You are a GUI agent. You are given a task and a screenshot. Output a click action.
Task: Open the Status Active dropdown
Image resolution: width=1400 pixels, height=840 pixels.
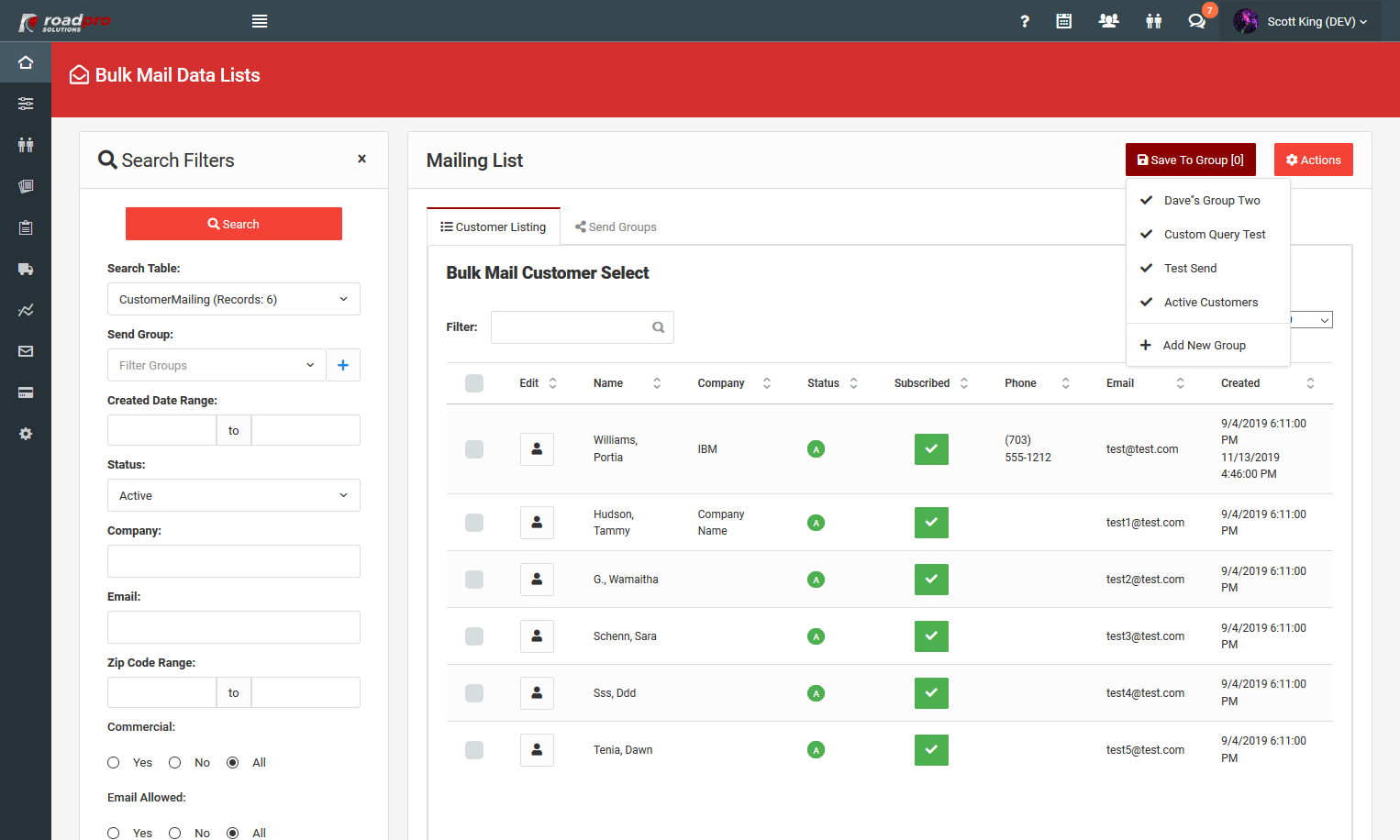click(x=234, y=495)
